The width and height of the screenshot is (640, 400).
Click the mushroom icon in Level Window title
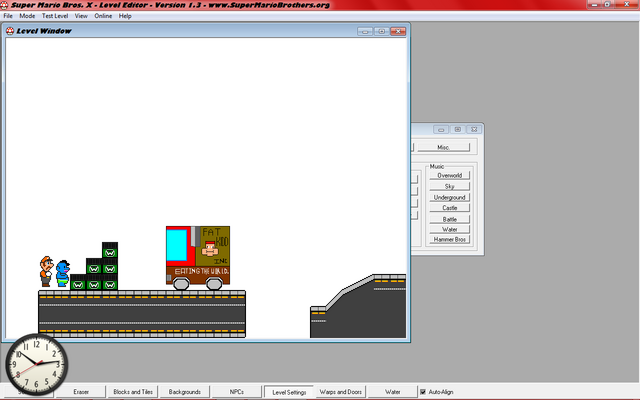(10, 31)
